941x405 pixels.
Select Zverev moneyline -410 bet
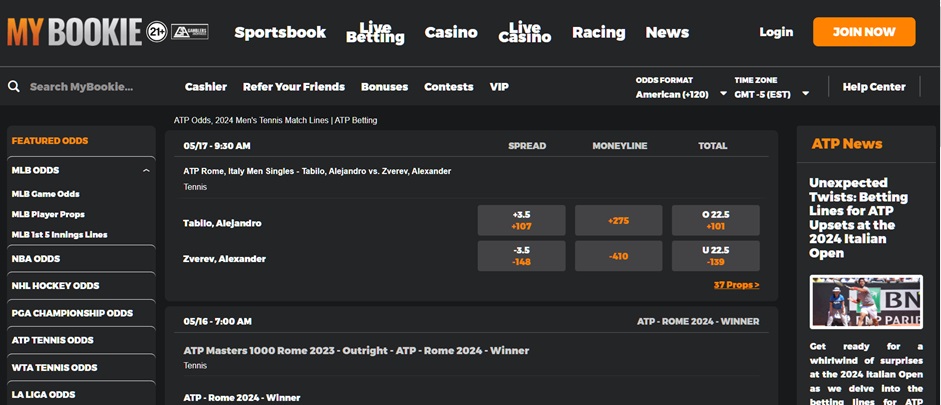(x=619, y=256)
